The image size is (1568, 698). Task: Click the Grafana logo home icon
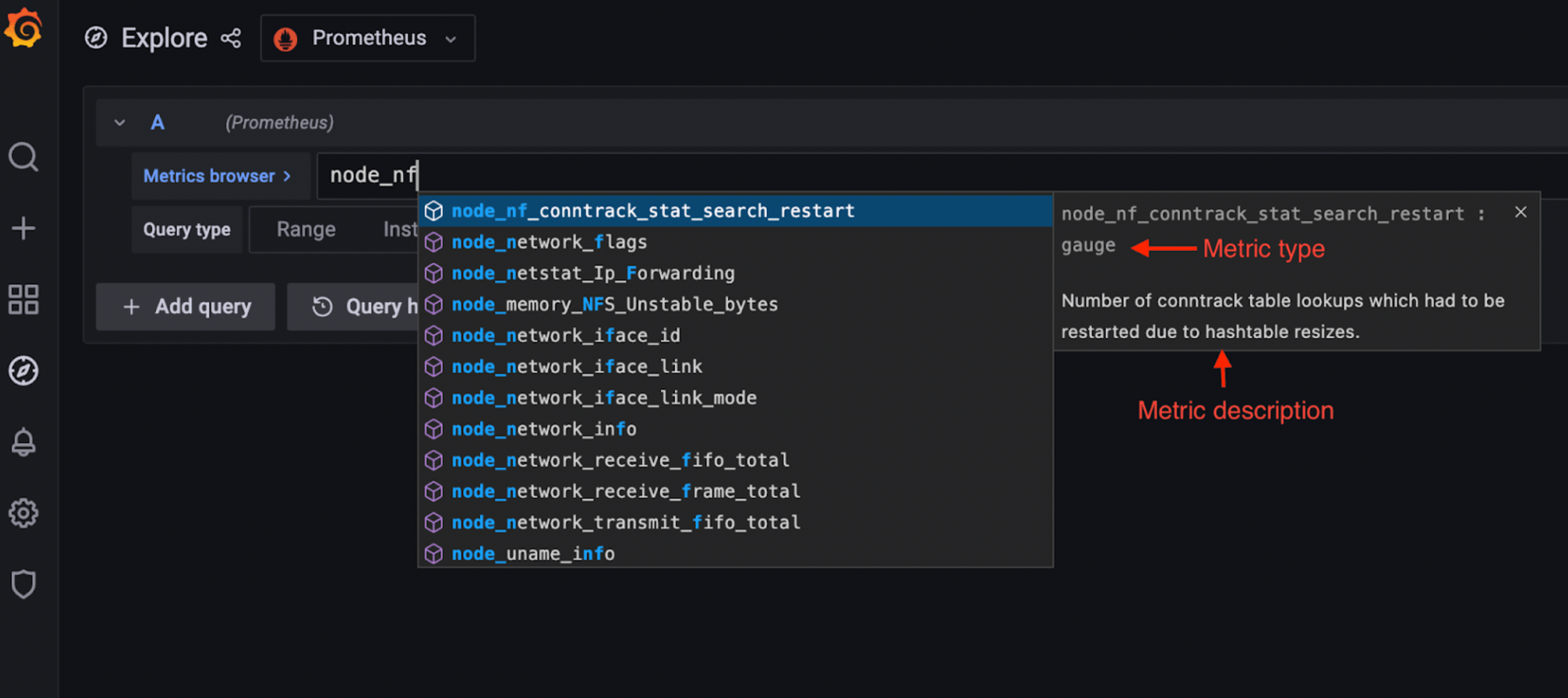tap(24, 29)
